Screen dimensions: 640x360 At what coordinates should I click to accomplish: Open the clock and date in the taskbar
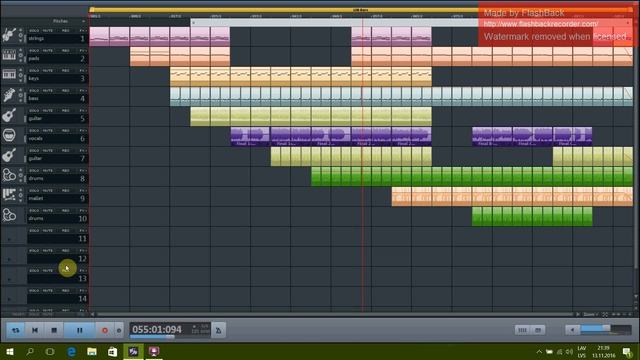coord(604,351)
